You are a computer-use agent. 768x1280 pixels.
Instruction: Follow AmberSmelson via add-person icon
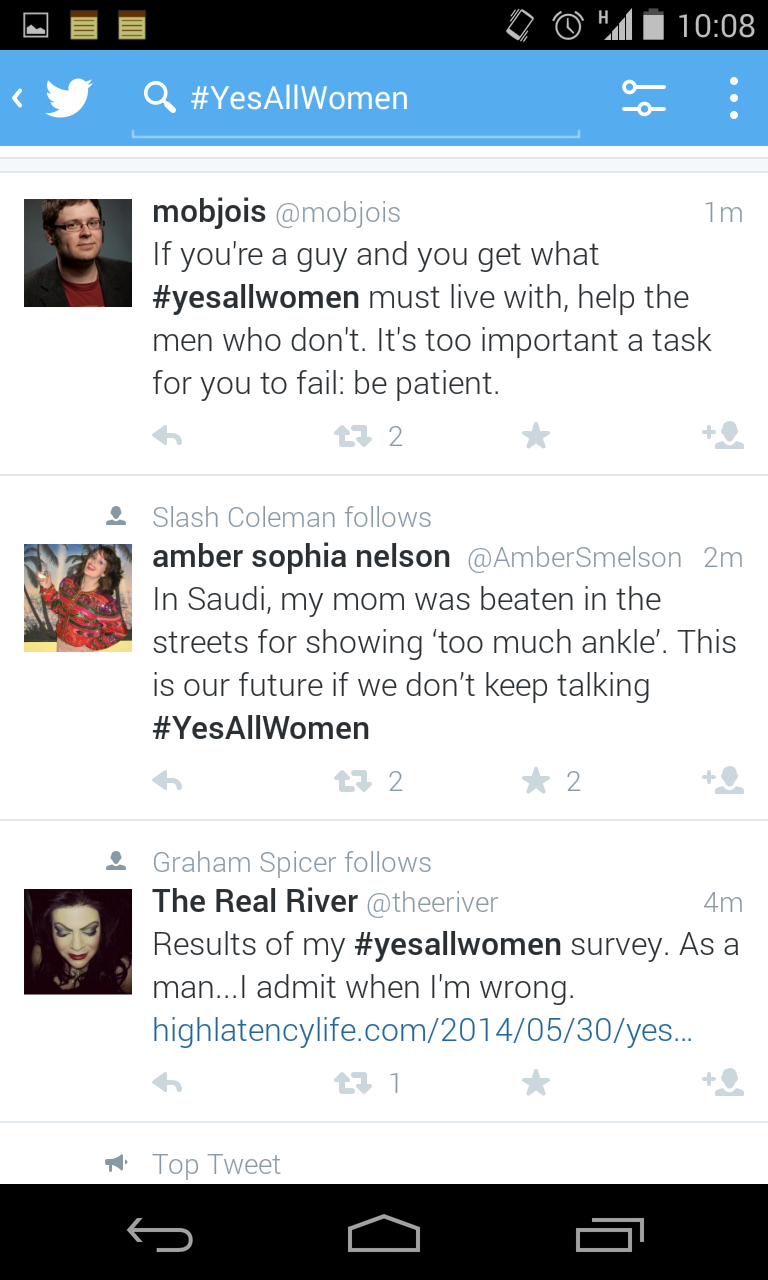coord(723,781)
